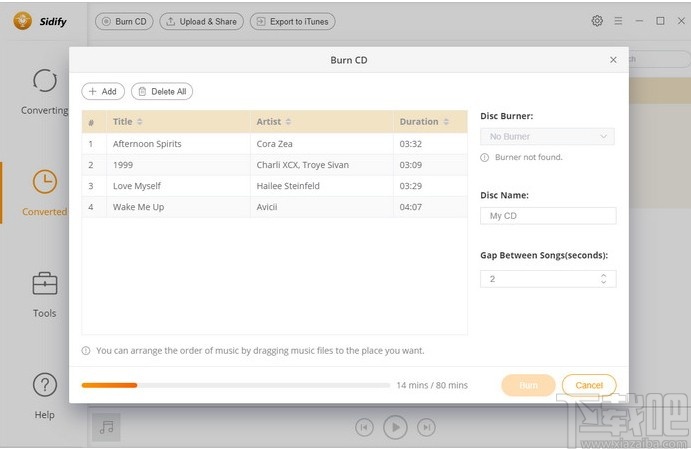Skip to next track

click(x=426, y=427)
